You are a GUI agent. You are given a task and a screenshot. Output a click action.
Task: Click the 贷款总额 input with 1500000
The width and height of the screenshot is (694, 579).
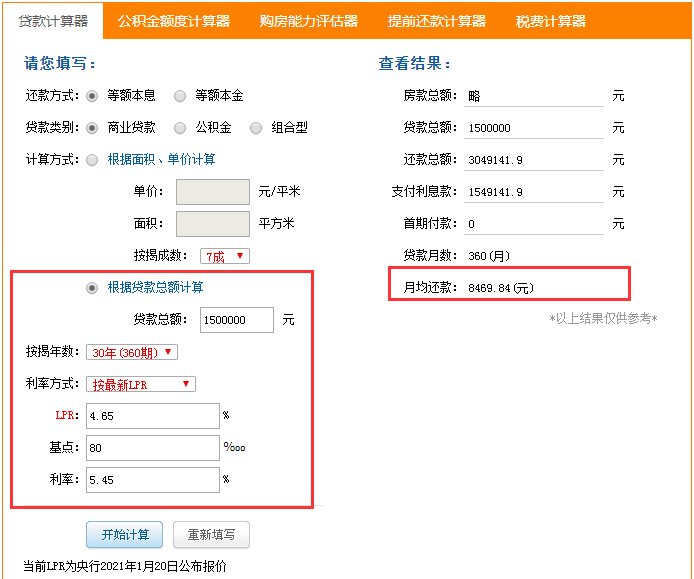tap(237, 320)
